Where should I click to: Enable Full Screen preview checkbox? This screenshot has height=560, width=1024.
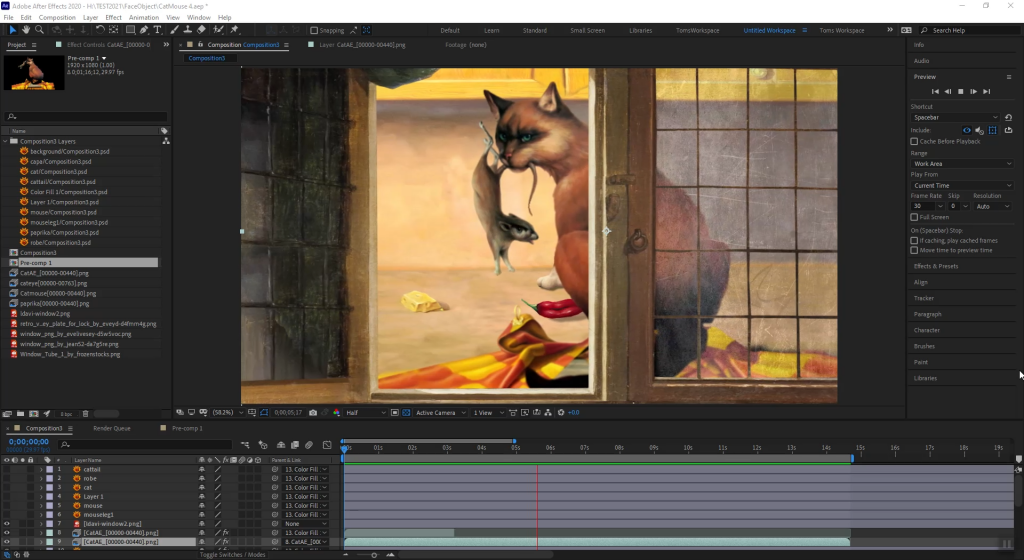[914, 217]
